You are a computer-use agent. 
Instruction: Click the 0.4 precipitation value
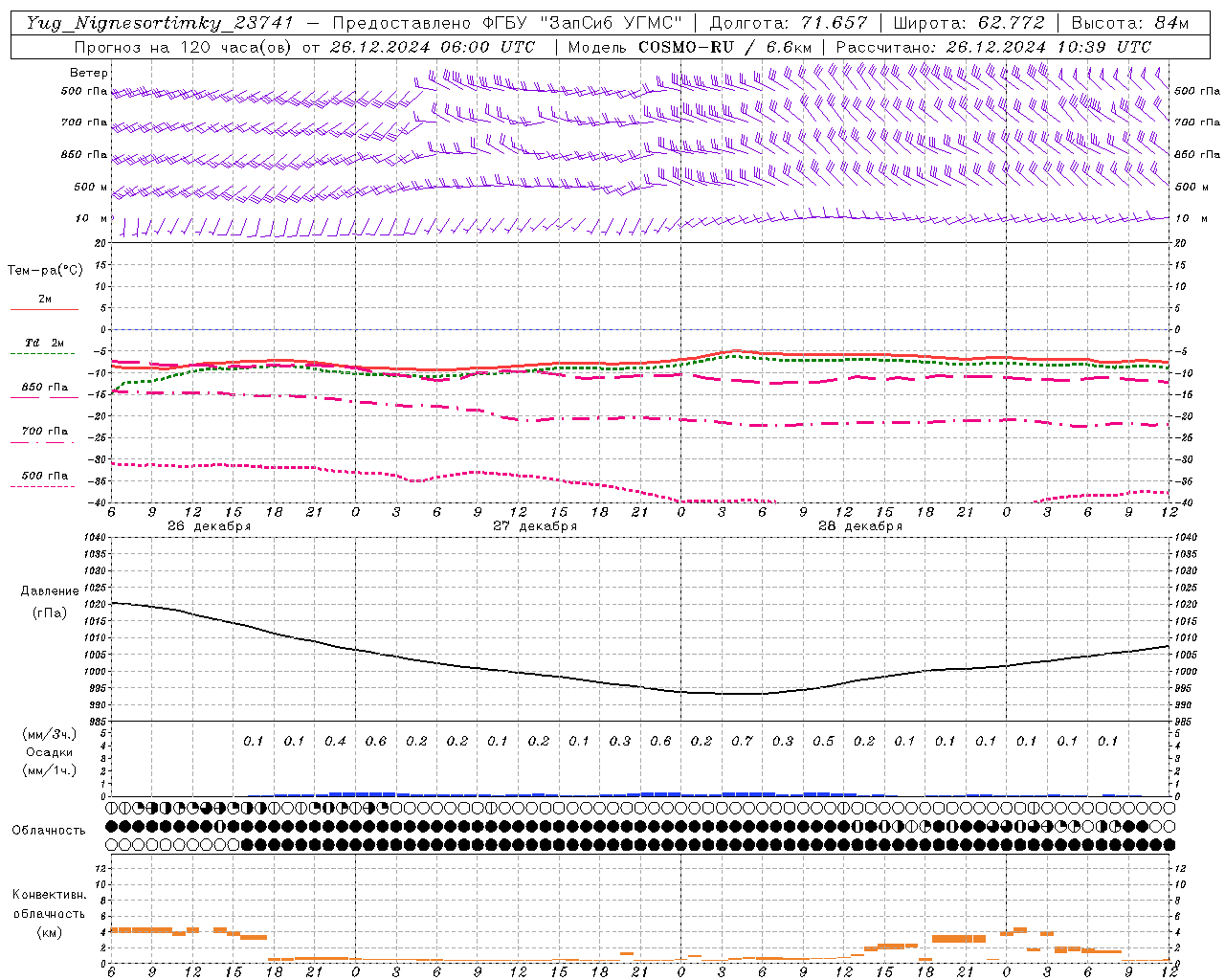click(x=335, y=742)
